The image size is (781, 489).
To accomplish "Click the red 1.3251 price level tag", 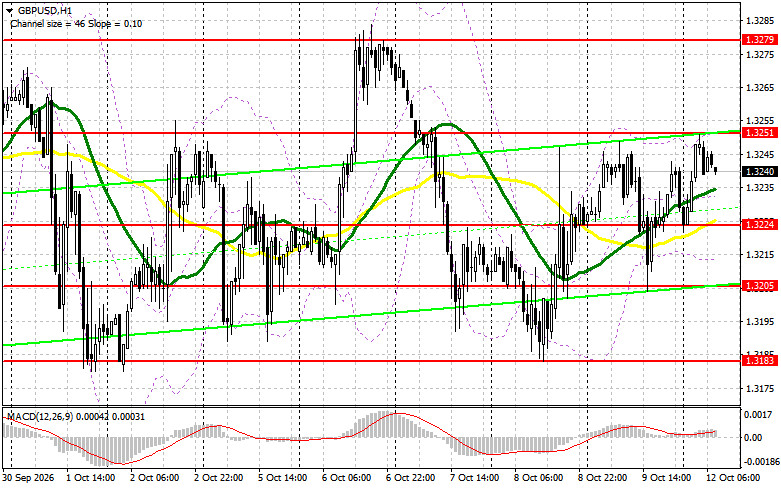I will coord(760,132).
